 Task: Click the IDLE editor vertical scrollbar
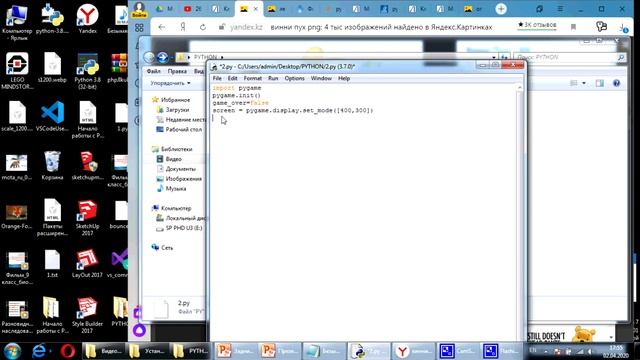pyautogui.click(x=520, y=212)
